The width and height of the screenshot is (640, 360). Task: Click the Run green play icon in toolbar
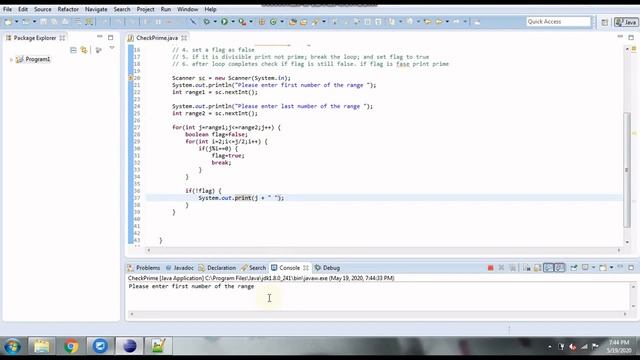pyautogui.click(x=224, y=22)
